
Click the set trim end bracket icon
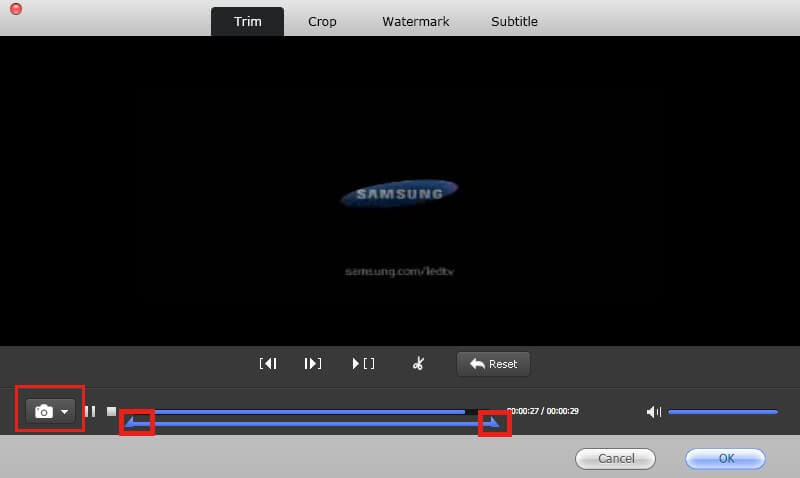[313, 364]
